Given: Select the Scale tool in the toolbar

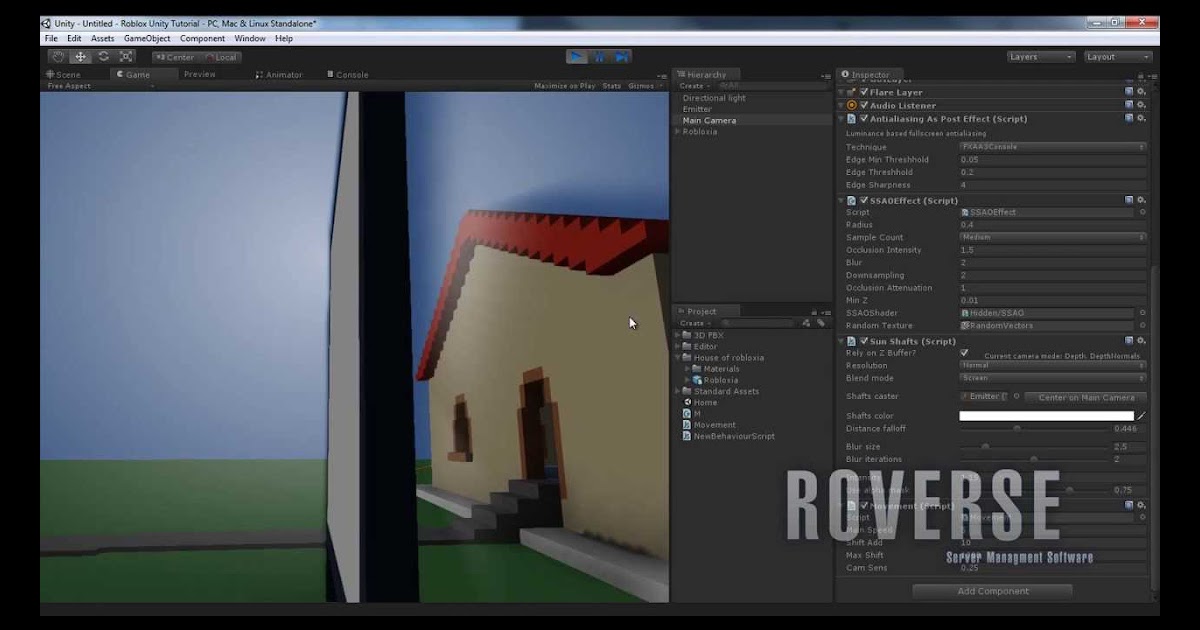Looking at the screenshot, I should coord(127,57).
